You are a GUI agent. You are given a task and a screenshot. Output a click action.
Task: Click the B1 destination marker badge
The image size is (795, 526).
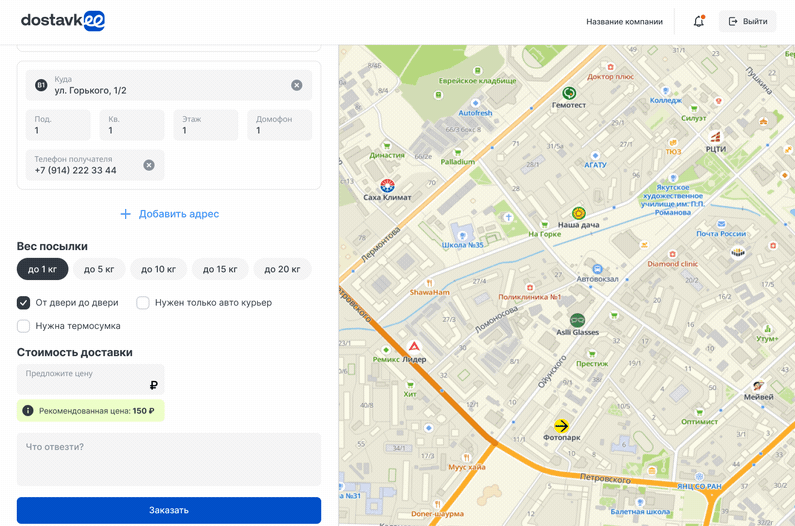(41, 85)
